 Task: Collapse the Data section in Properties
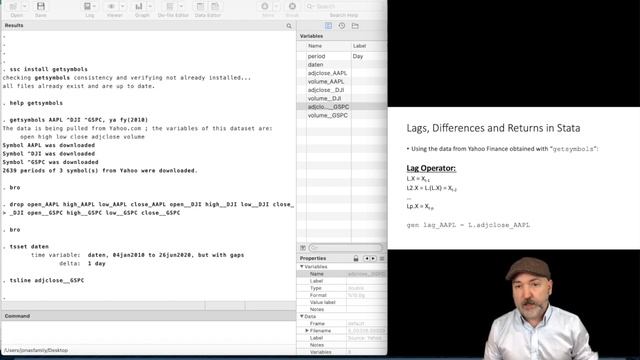302,316
